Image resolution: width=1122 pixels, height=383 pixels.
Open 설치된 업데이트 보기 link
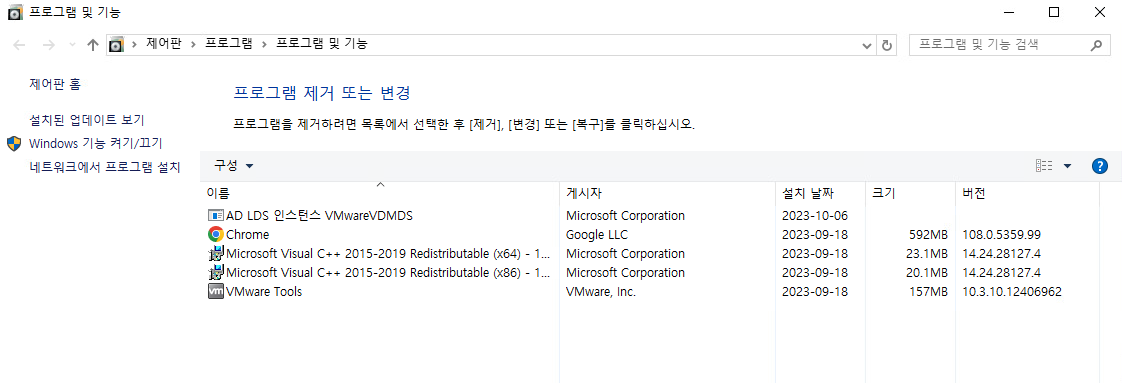pos(87,119)
